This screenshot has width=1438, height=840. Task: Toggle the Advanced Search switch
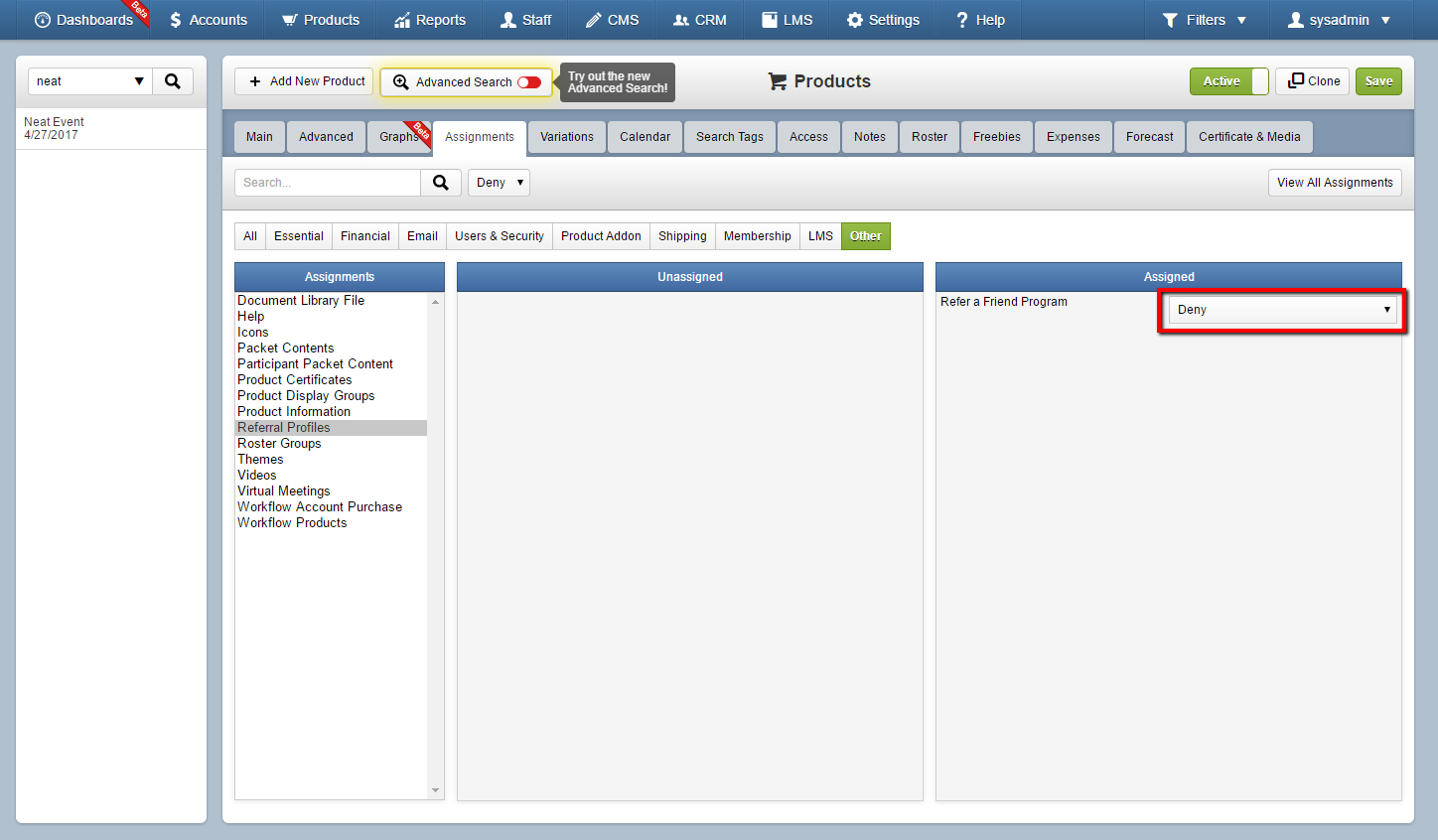pyautogui.click(x=529, y=82)
